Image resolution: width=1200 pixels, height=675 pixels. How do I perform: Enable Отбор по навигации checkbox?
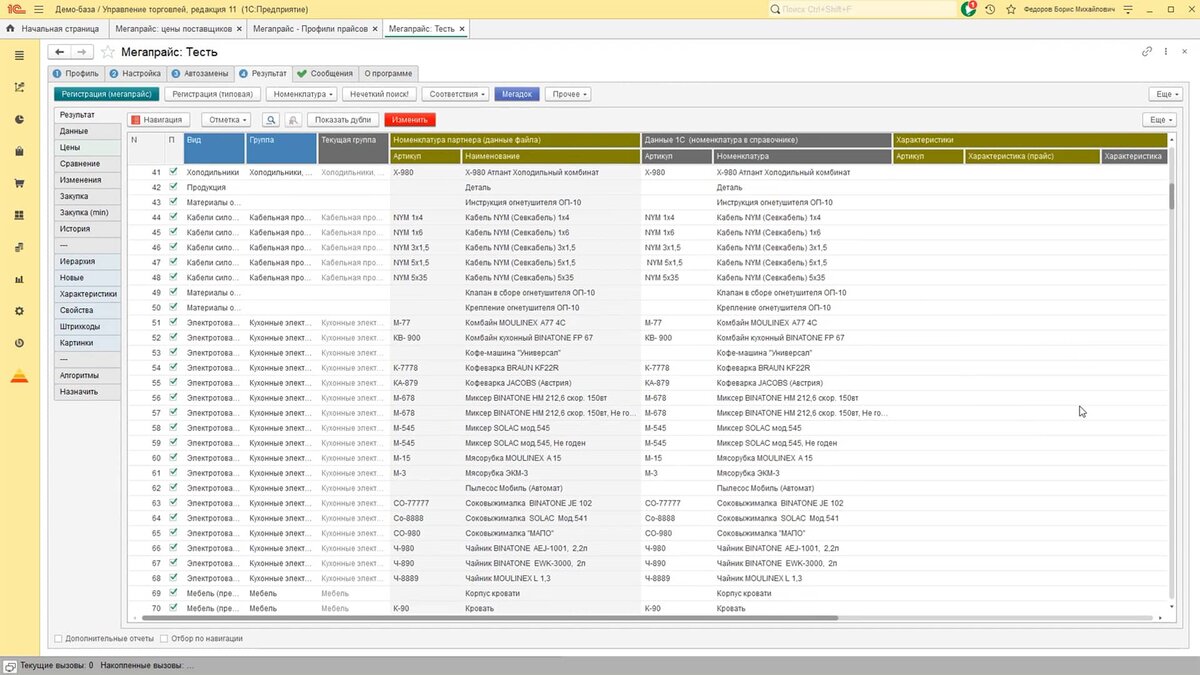click(164, 638)
